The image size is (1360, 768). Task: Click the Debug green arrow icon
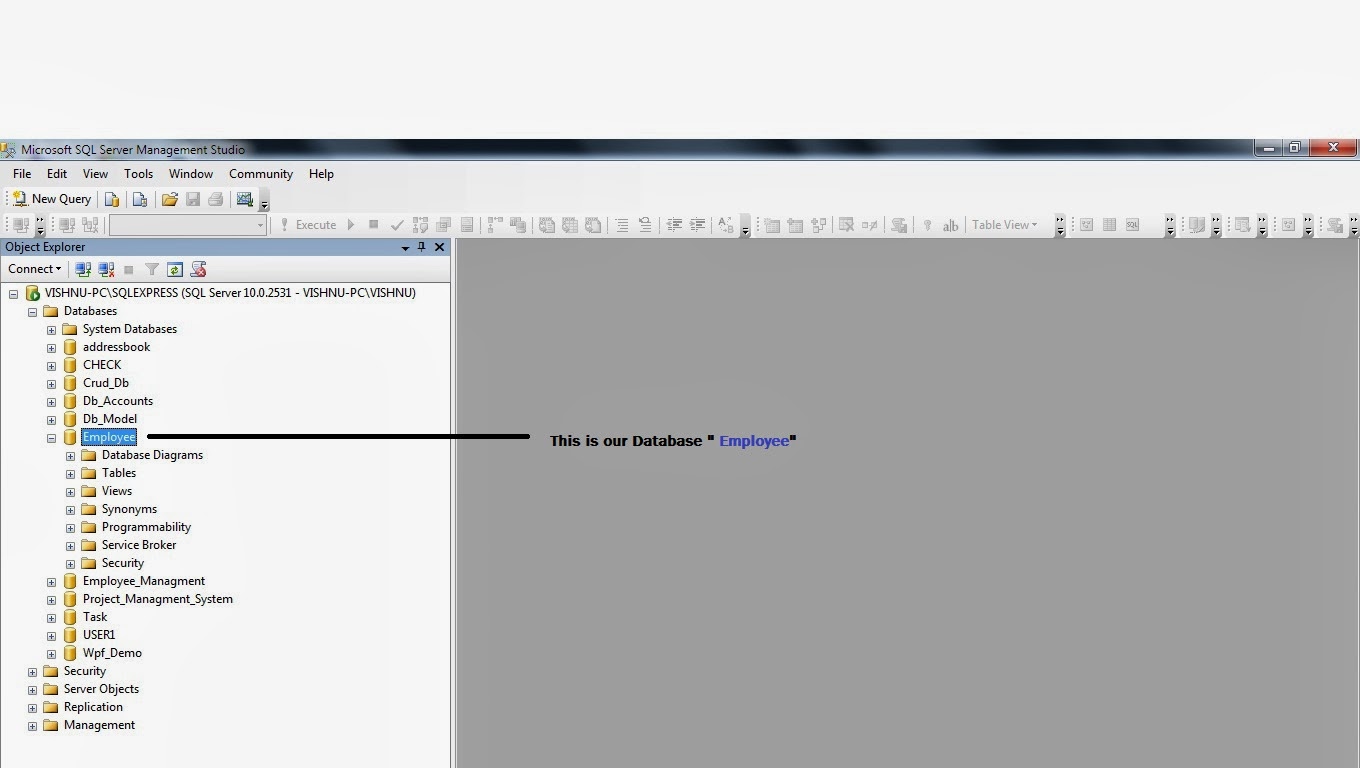[x=351, y=225]
